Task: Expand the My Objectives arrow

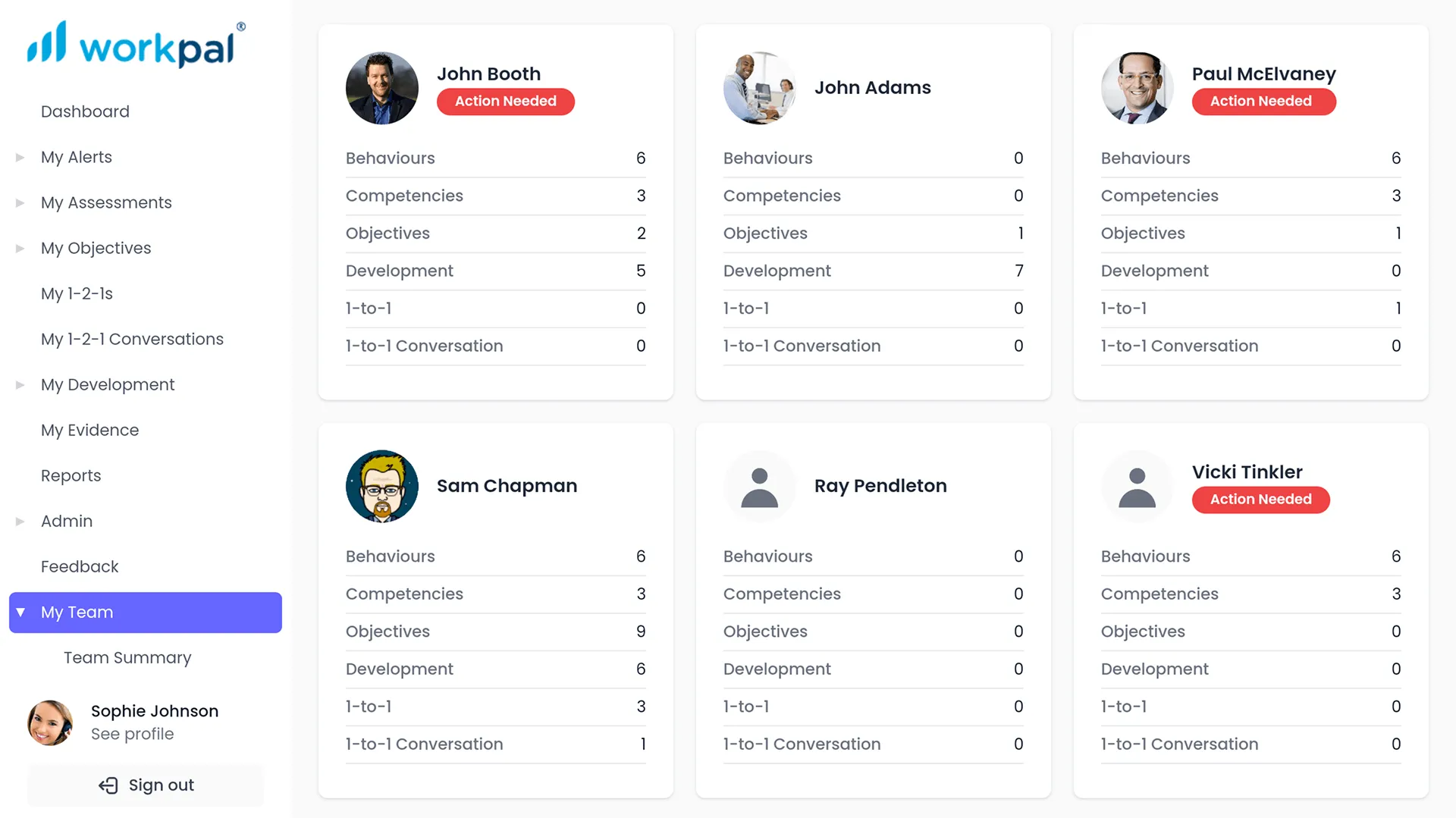Action: pyautogui.click(x=20, y=249)
